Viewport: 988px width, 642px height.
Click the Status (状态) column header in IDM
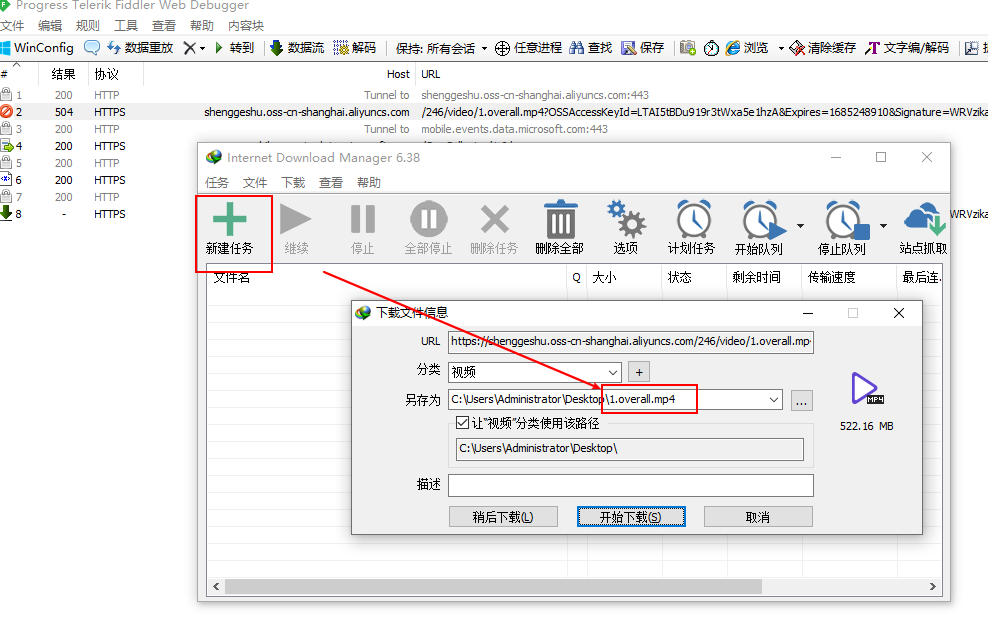point(694,277)
